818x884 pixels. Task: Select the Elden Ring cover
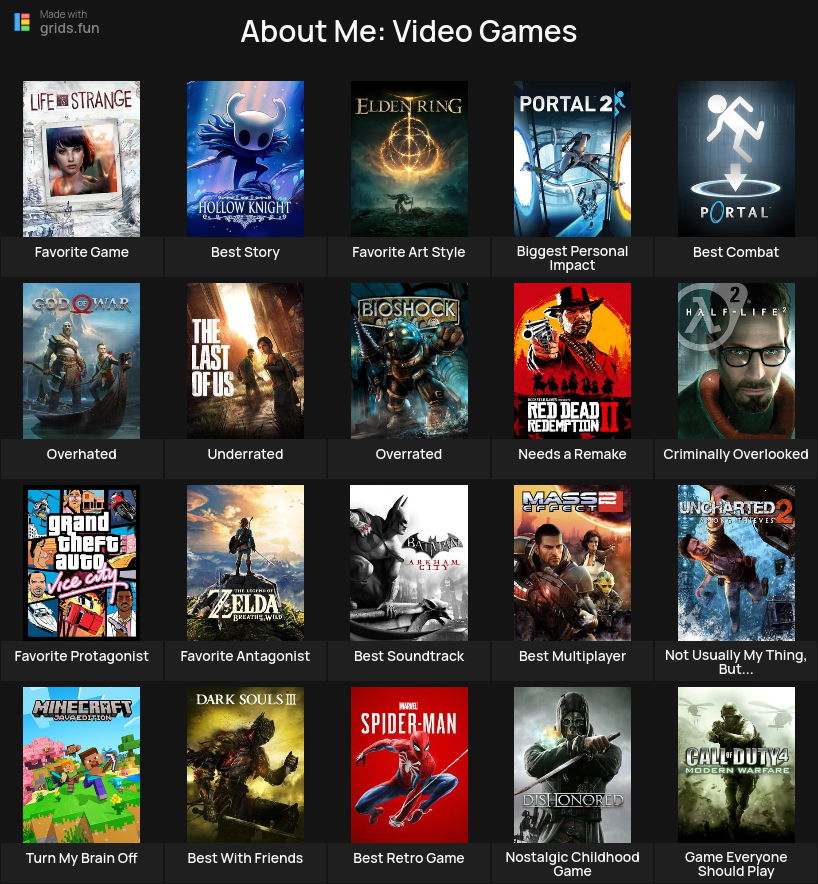coord(409,159)
